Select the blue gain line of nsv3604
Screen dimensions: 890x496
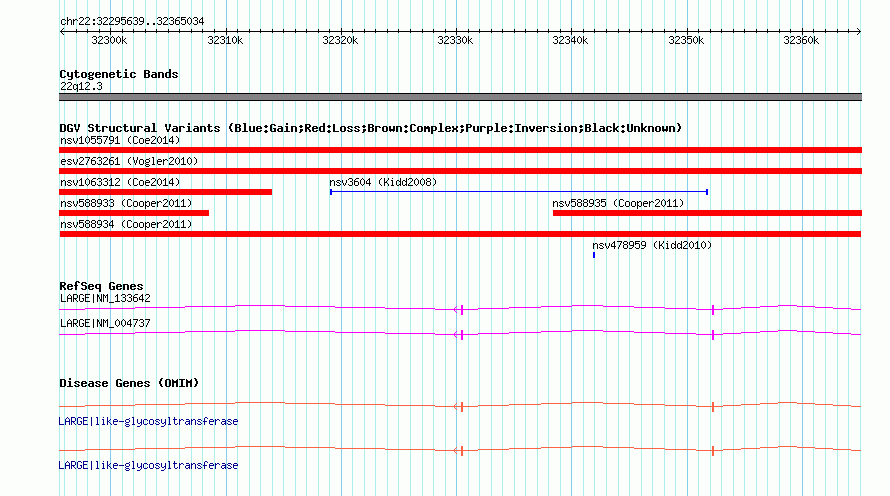[x=519, y=192]
